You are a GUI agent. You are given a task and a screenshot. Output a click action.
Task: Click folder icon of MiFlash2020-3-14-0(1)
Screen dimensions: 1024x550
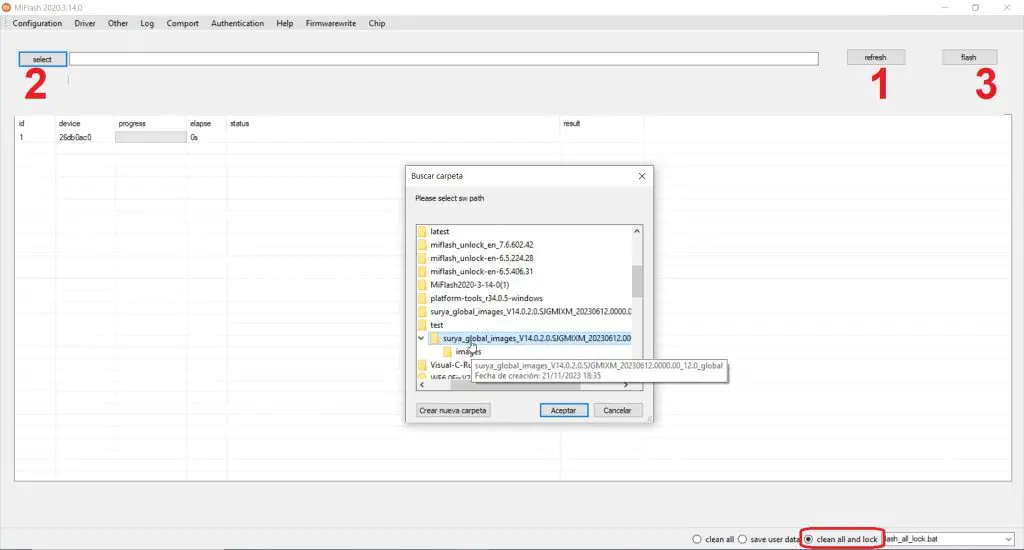pyautogui.click(x=423, y=285)
